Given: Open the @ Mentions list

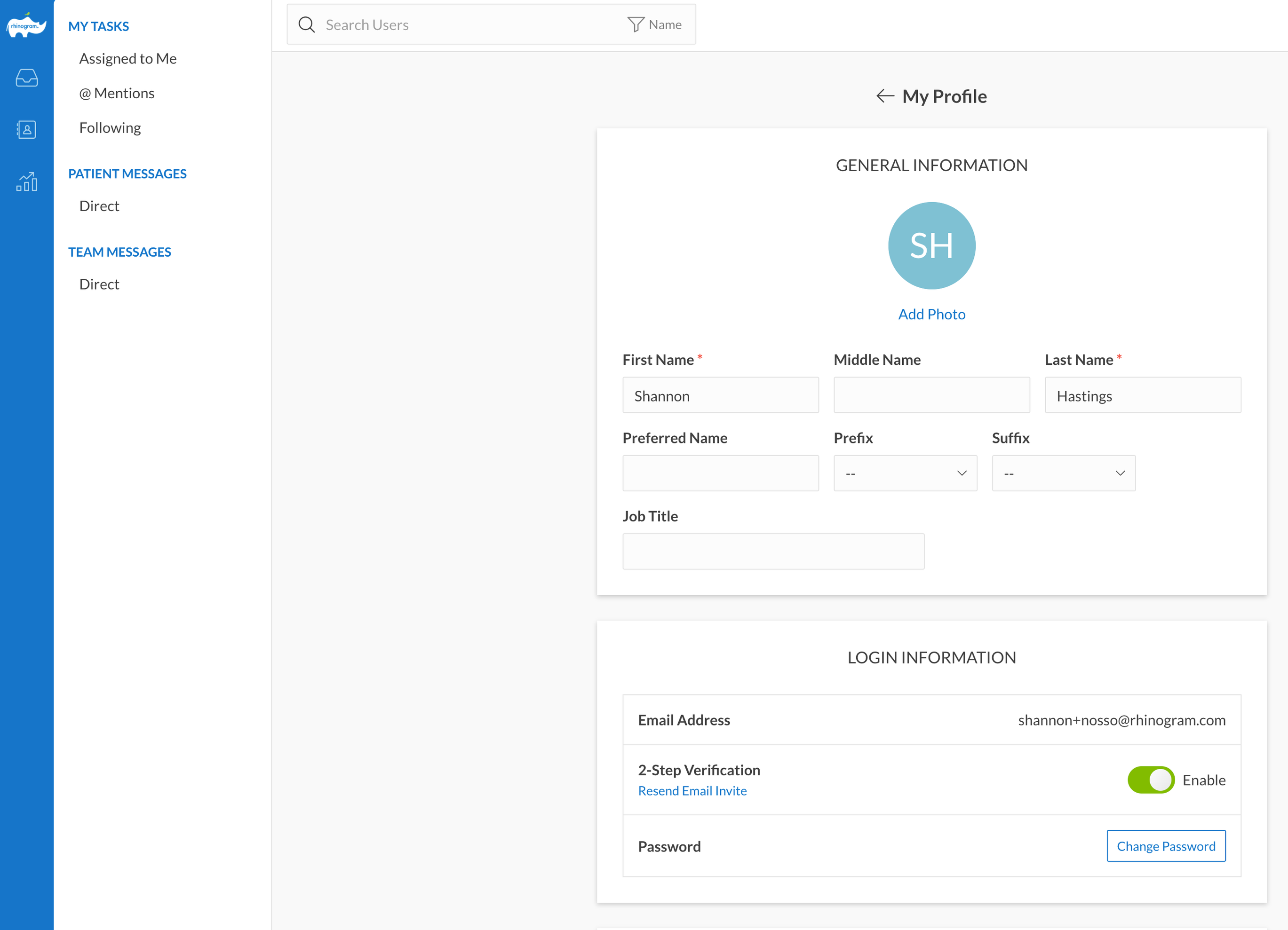Looking at the screenshot, I should point(116,93).
